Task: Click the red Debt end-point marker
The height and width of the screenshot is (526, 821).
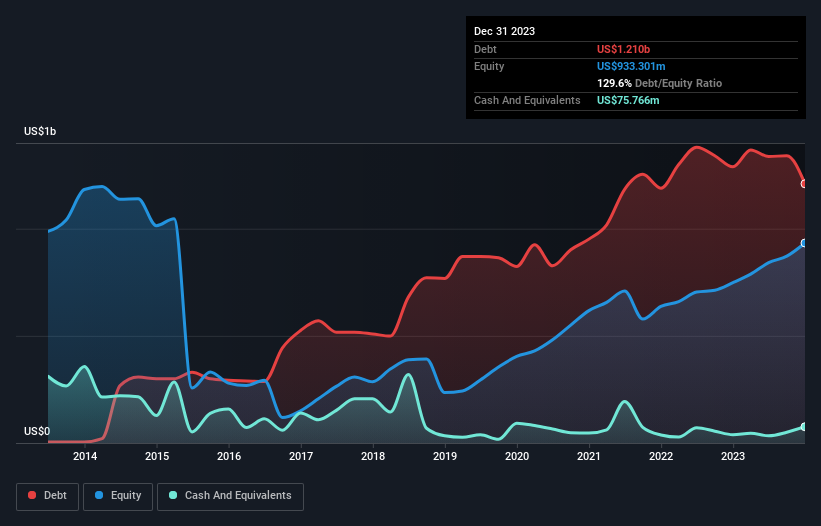Action: tap(804, 184)
